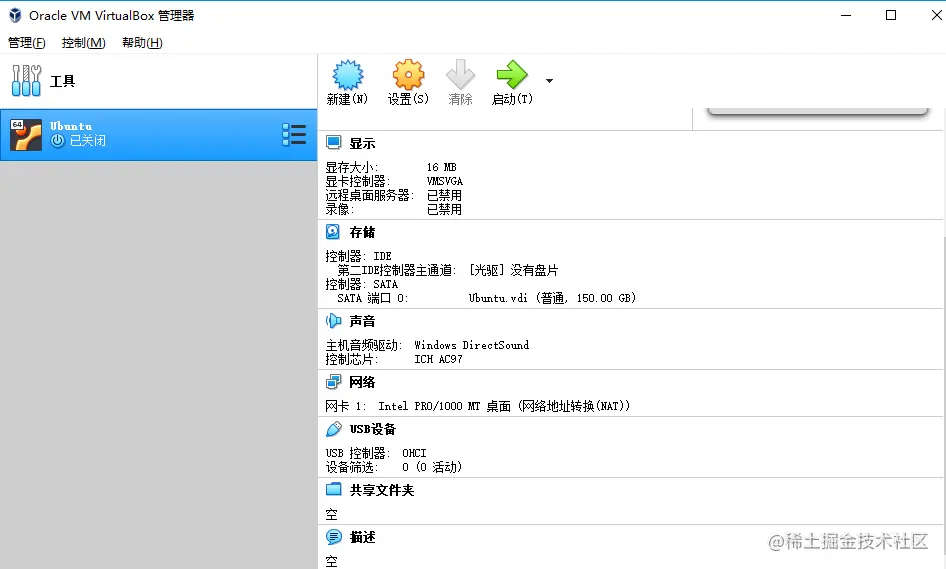Click the VMSVGA graphics controller value

point(445,181)
